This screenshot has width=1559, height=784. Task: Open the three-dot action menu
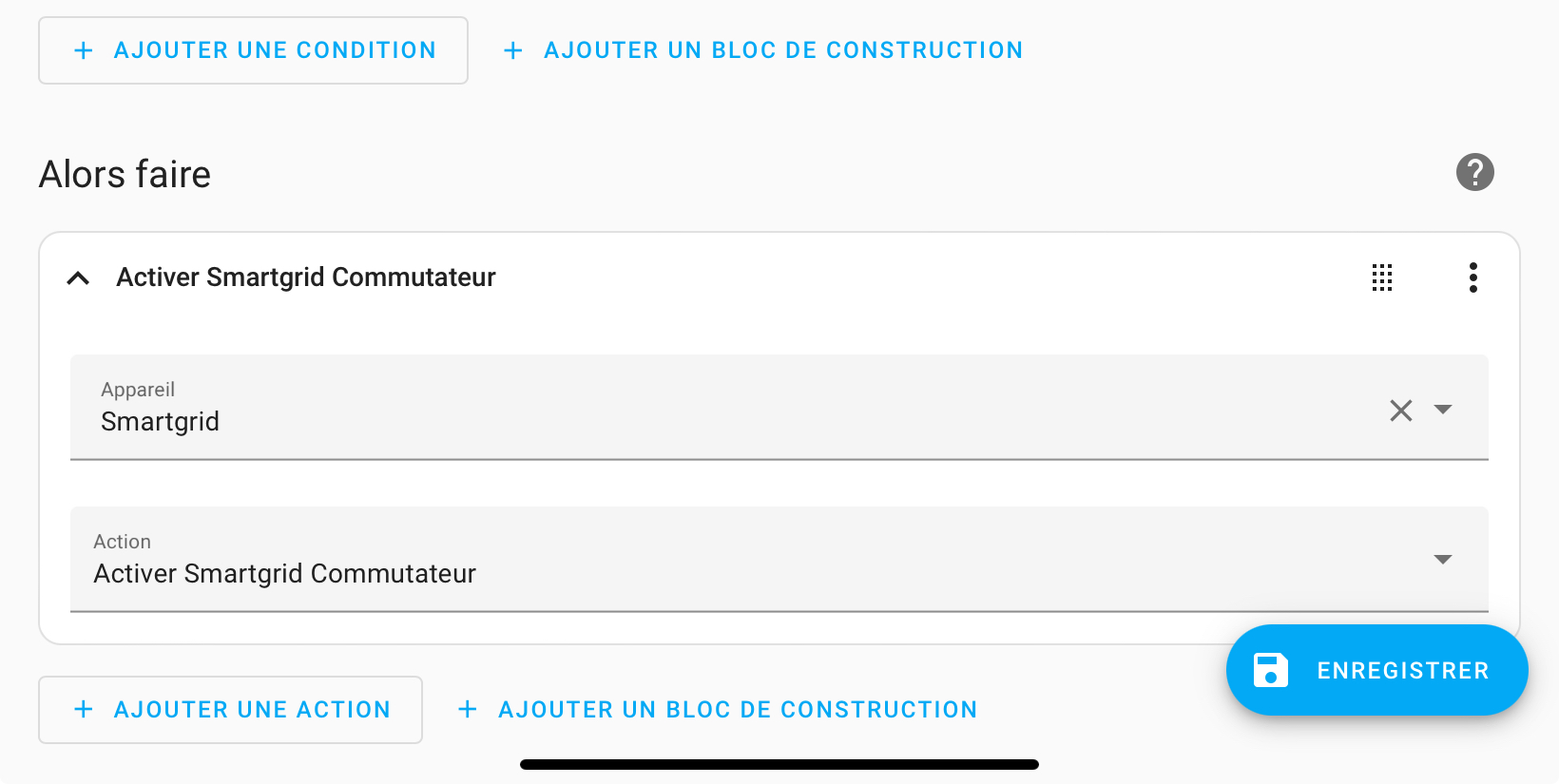1472,277
